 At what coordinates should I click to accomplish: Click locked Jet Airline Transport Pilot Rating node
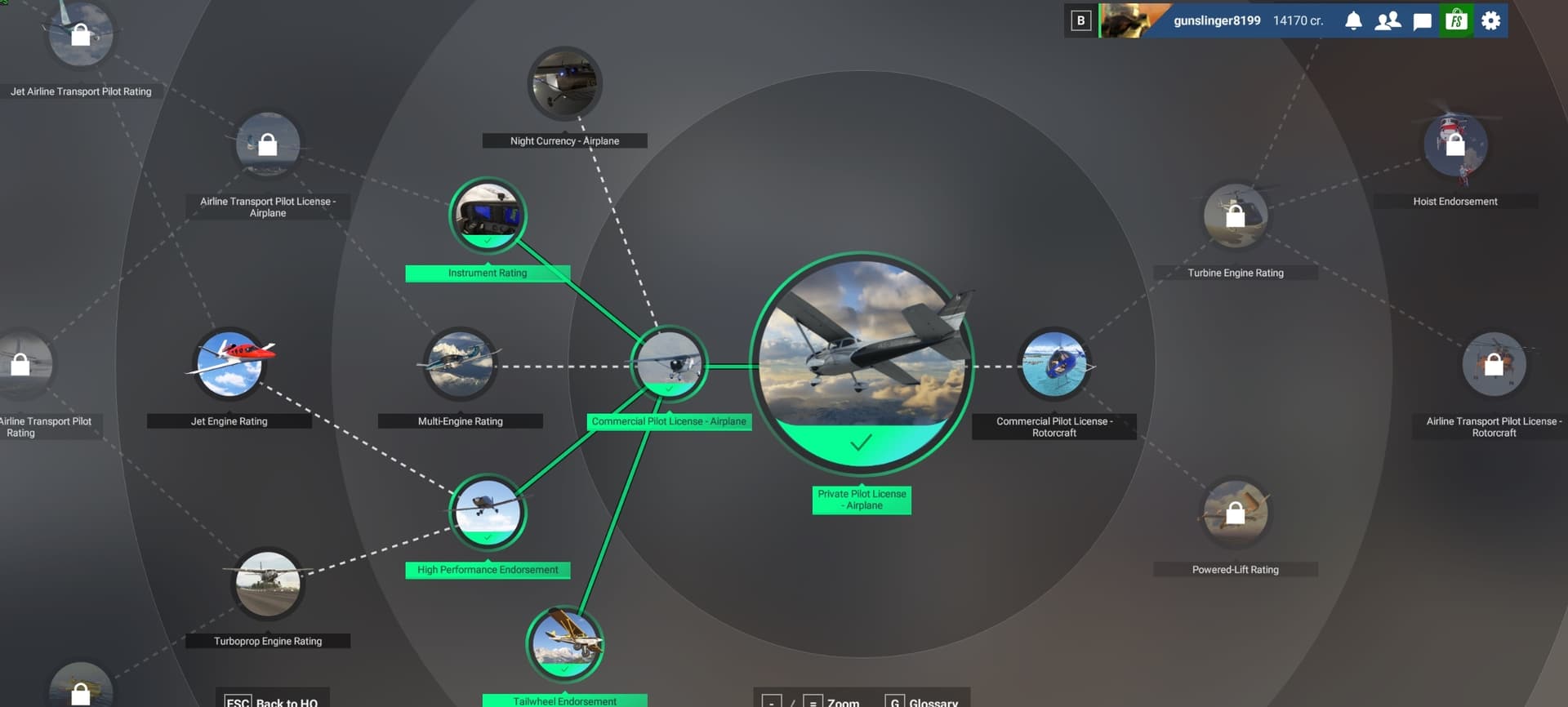click(81, 34)
